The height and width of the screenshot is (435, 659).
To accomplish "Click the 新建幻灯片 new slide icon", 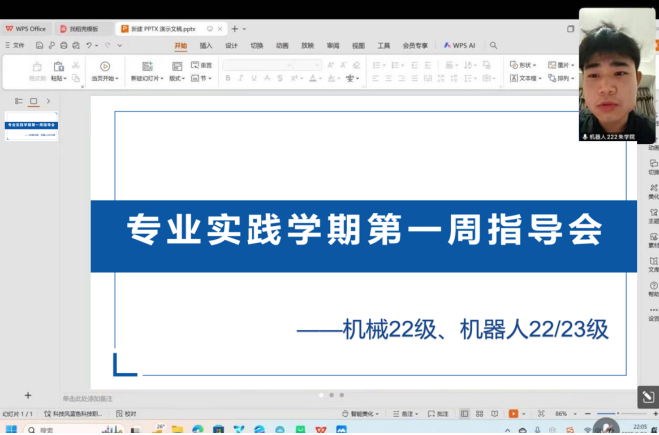I will click(x=148, y=66).
